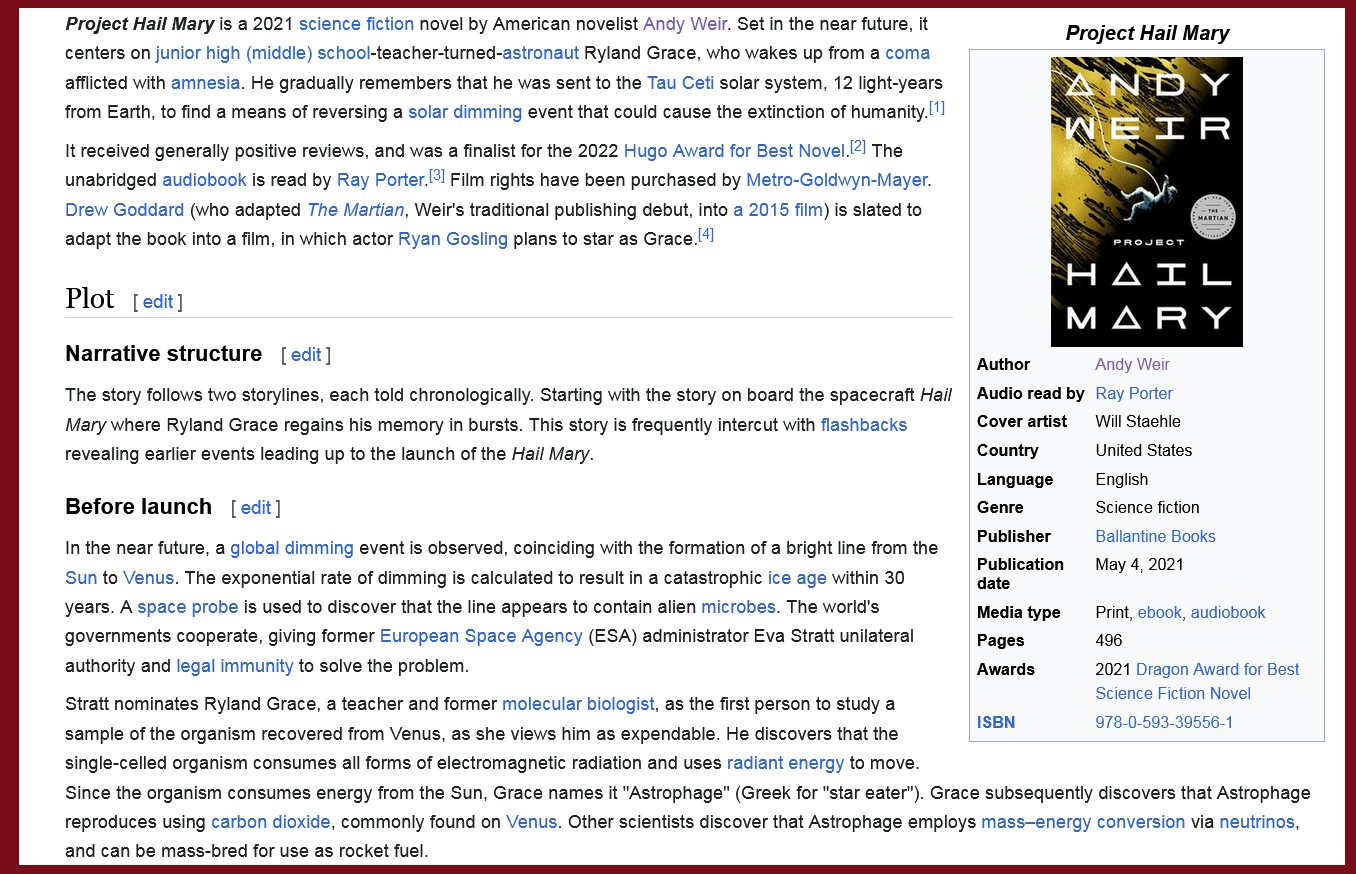The height and width of the screenshot is (874, 1356).
Task: Click the ISBN label link
Action: click(996, 723)
